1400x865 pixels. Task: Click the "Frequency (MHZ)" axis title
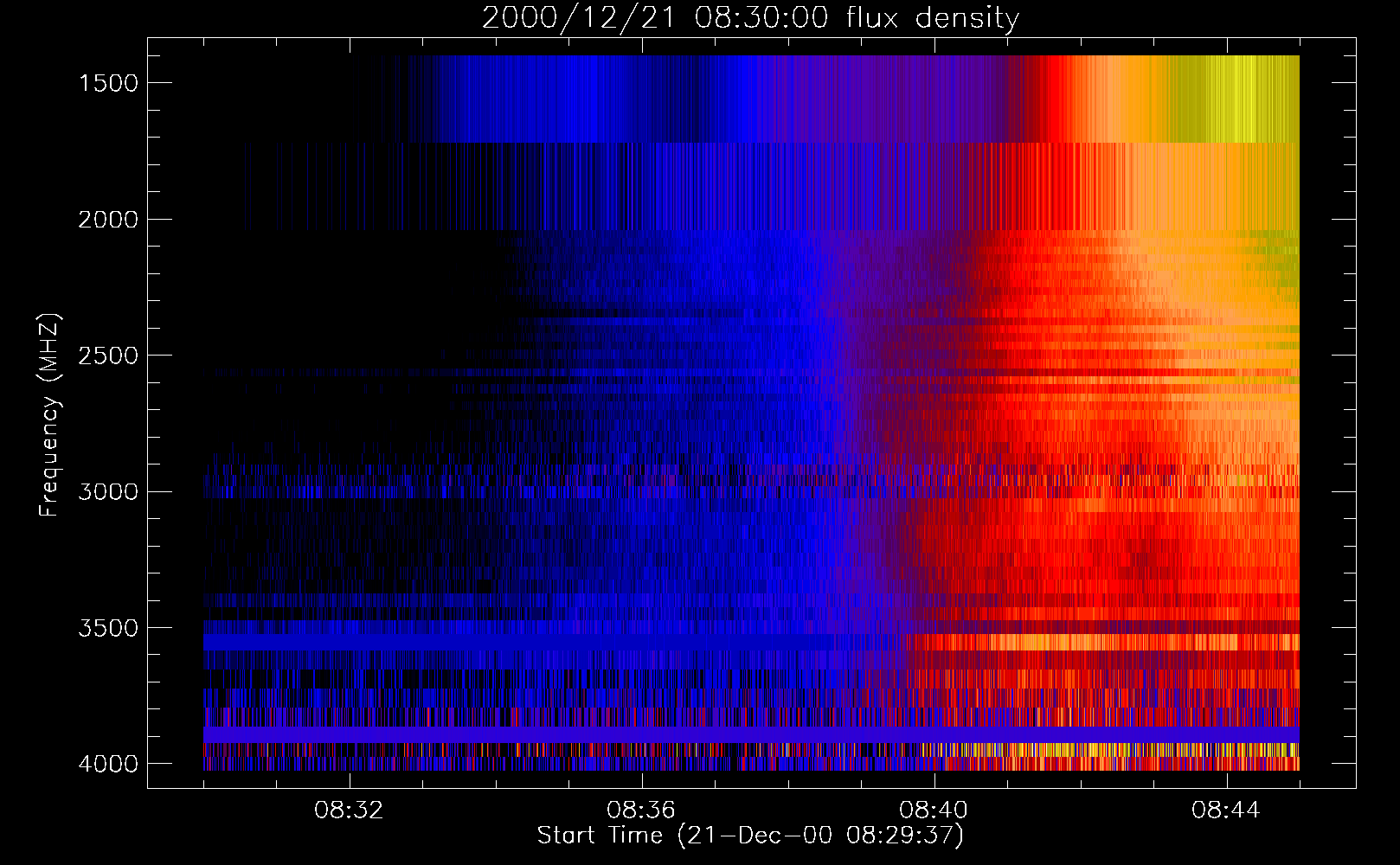point(50,414)
